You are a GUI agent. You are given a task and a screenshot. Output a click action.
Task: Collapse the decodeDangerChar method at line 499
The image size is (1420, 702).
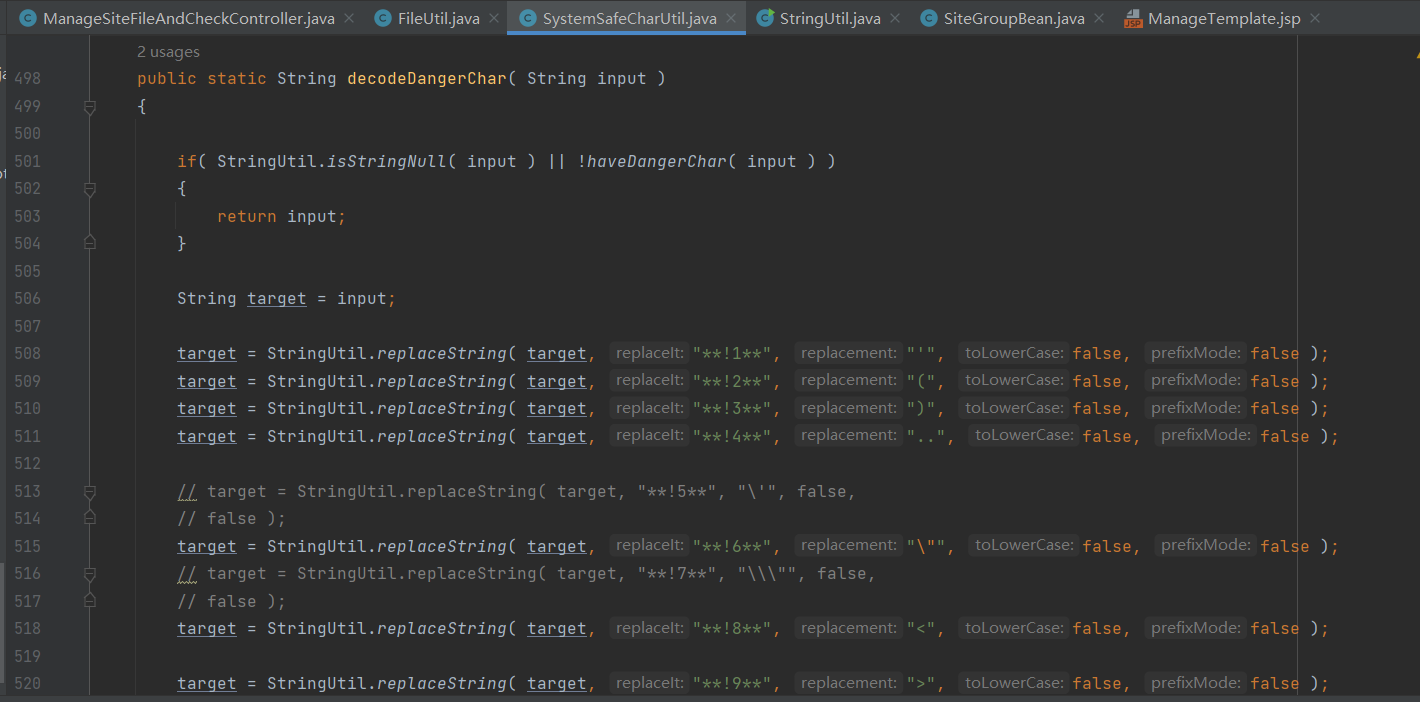[x=90, y=106]
